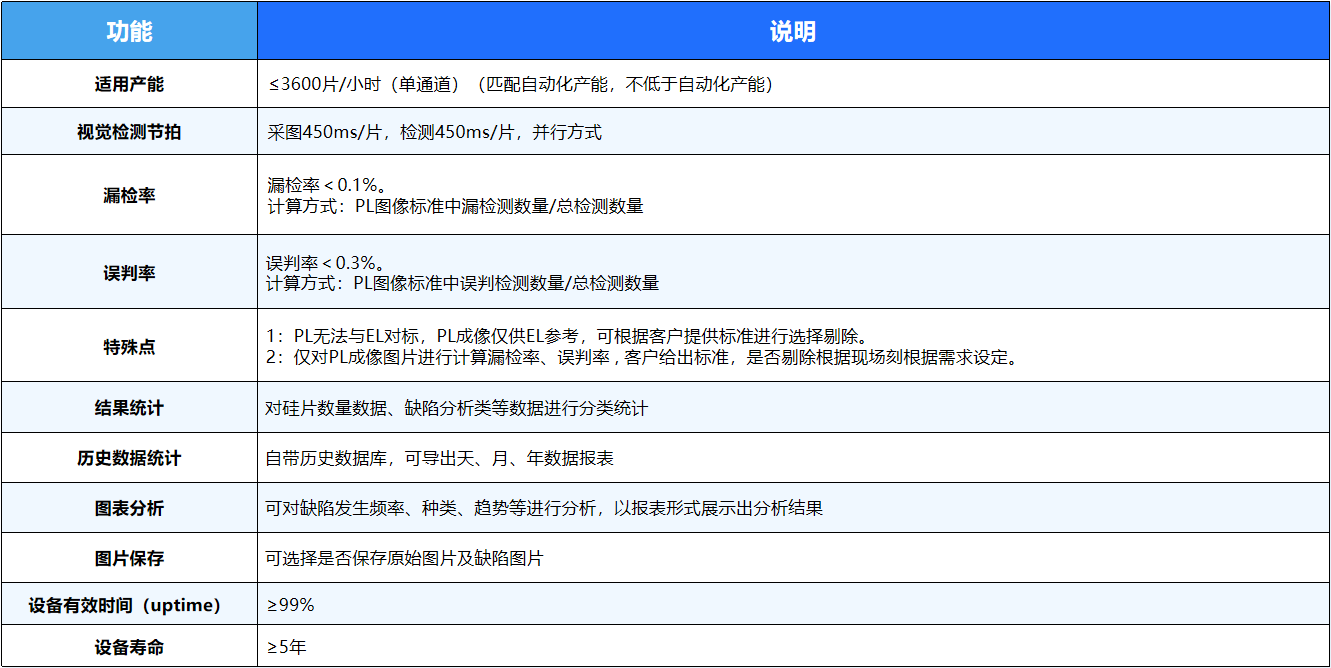Select the 设备寿命 row label
Screen dimensions: 1331x668
point(129,647)
